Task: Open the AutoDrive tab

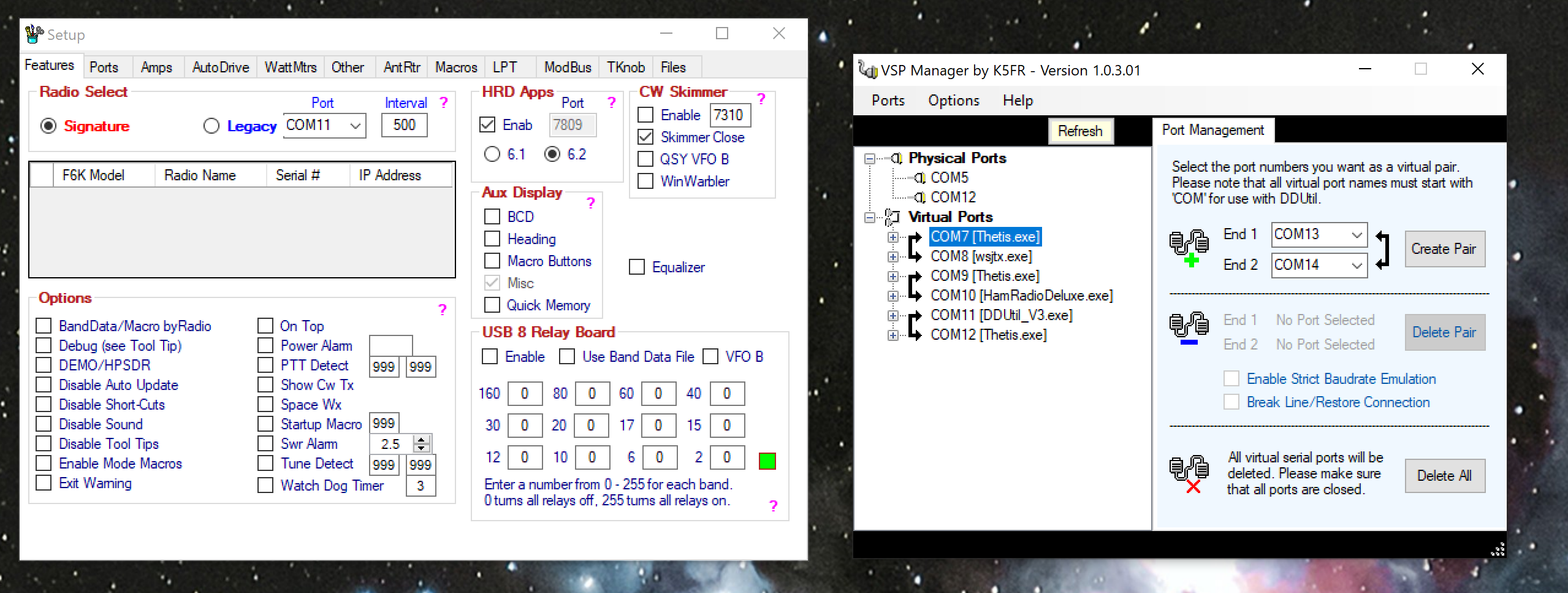Action: [x=221, y=67]
